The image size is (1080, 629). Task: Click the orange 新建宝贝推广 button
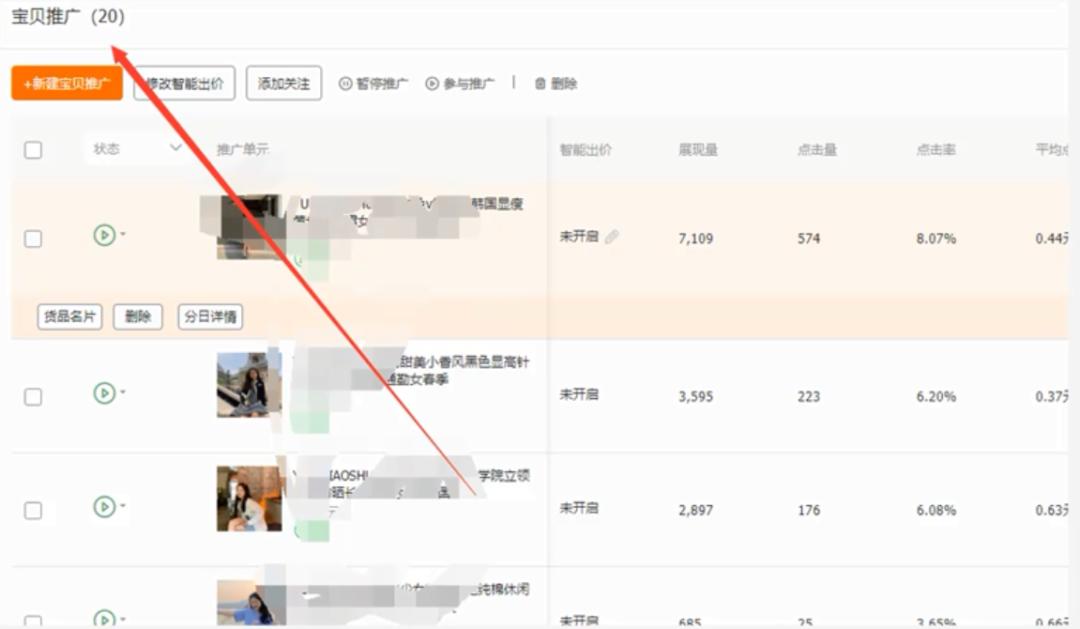click(66, 83)
